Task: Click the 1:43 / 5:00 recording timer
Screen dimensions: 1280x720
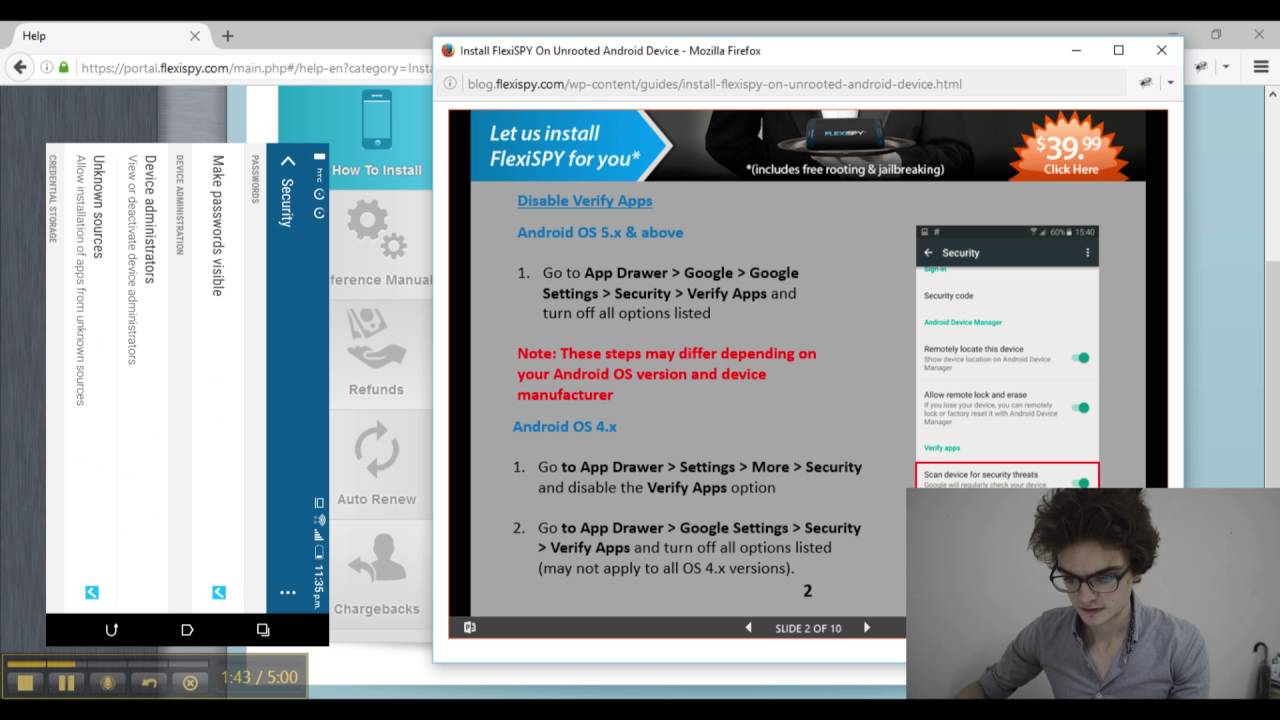Action: tap(260, 677)
